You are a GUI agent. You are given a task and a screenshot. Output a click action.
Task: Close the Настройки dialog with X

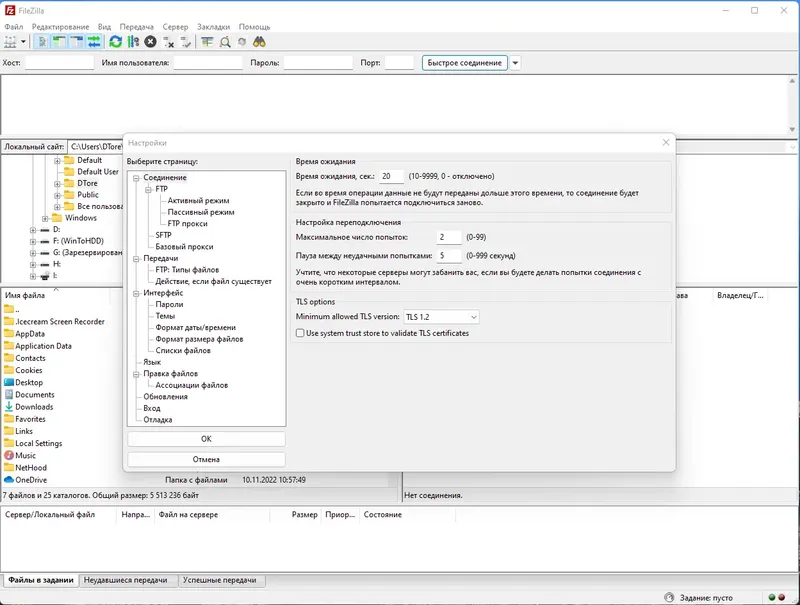coord(666,142)
